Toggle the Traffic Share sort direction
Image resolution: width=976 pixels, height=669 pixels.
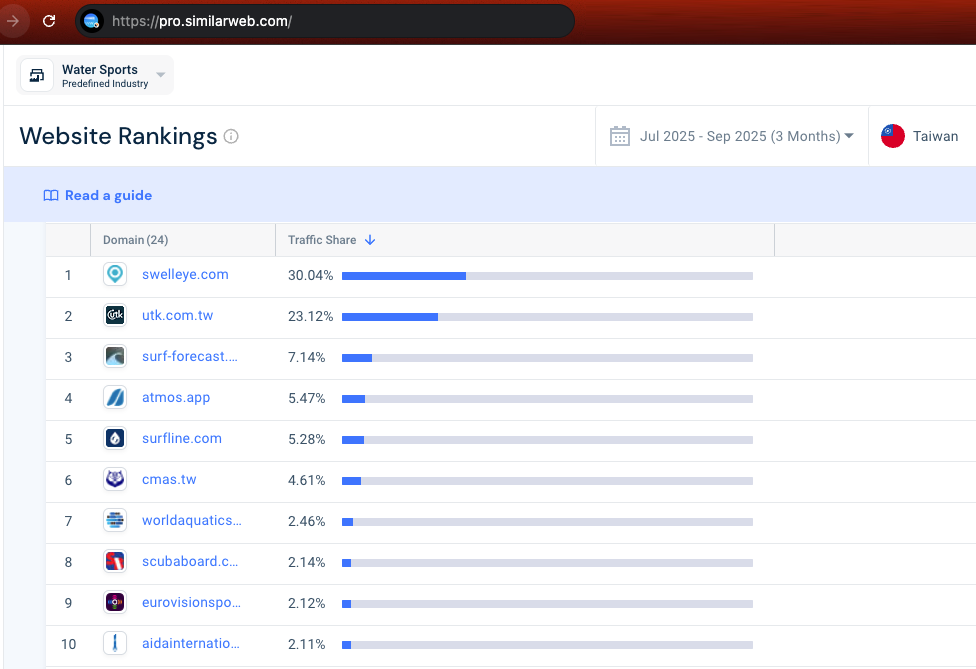pyautogui.click(x=369, y=240)
